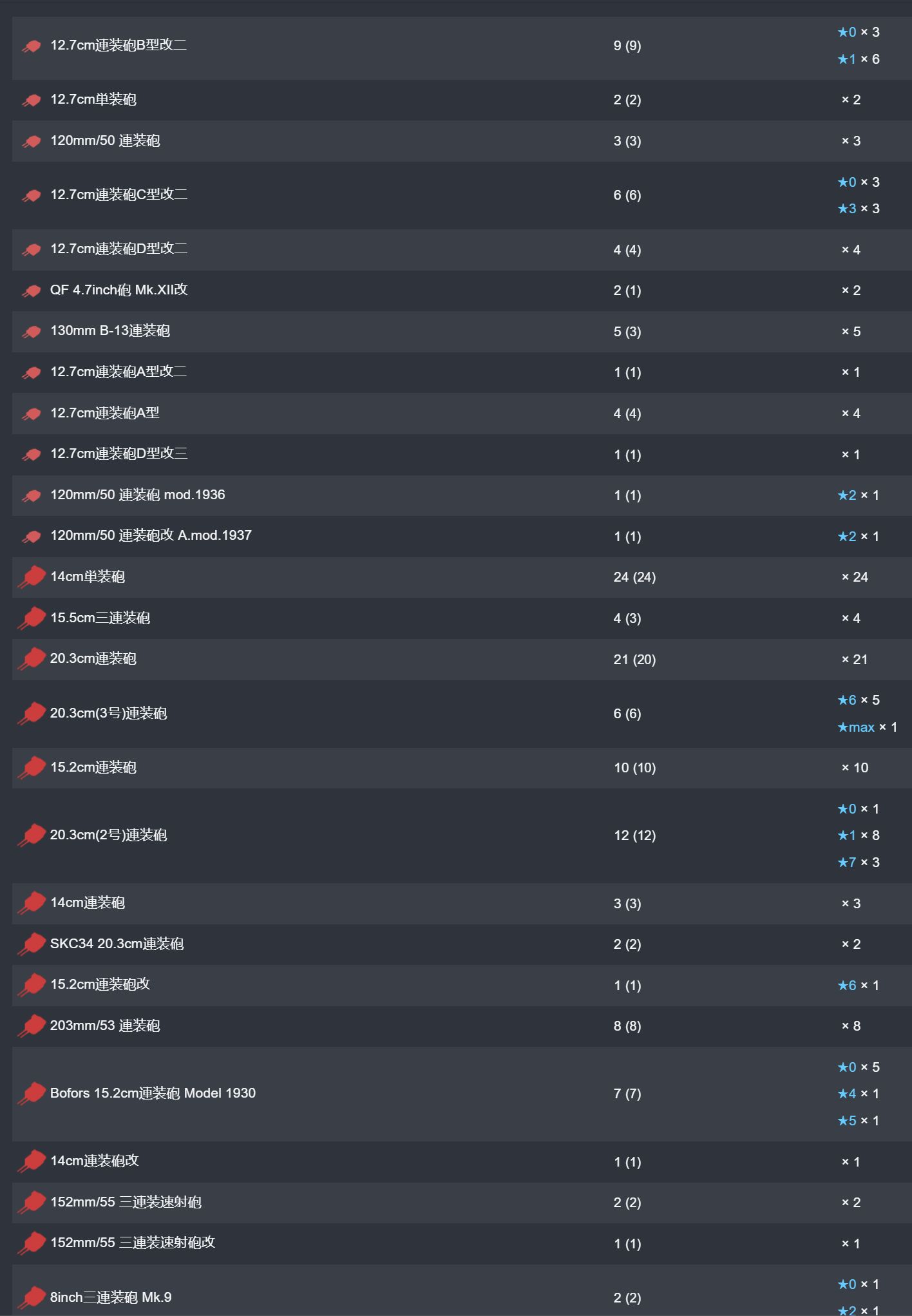
Task: Select the 15.5cm三連装砲 row name
Action: 100,618
